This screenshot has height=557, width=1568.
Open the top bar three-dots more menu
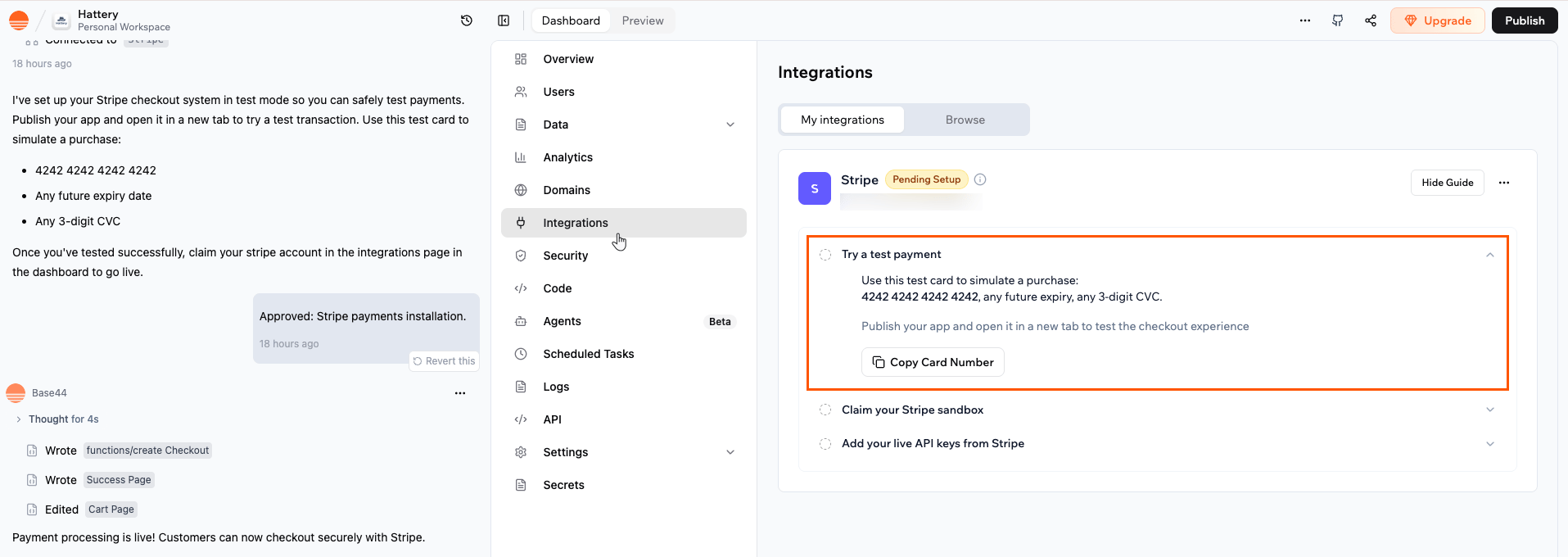point(1305,20)
